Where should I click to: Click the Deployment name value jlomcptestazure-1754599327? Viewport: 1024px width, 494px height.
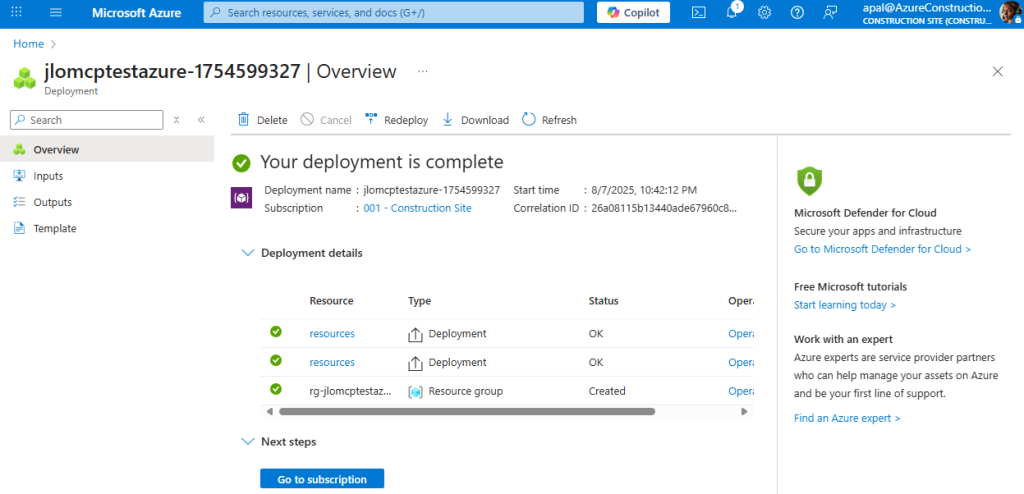[432, 190]
